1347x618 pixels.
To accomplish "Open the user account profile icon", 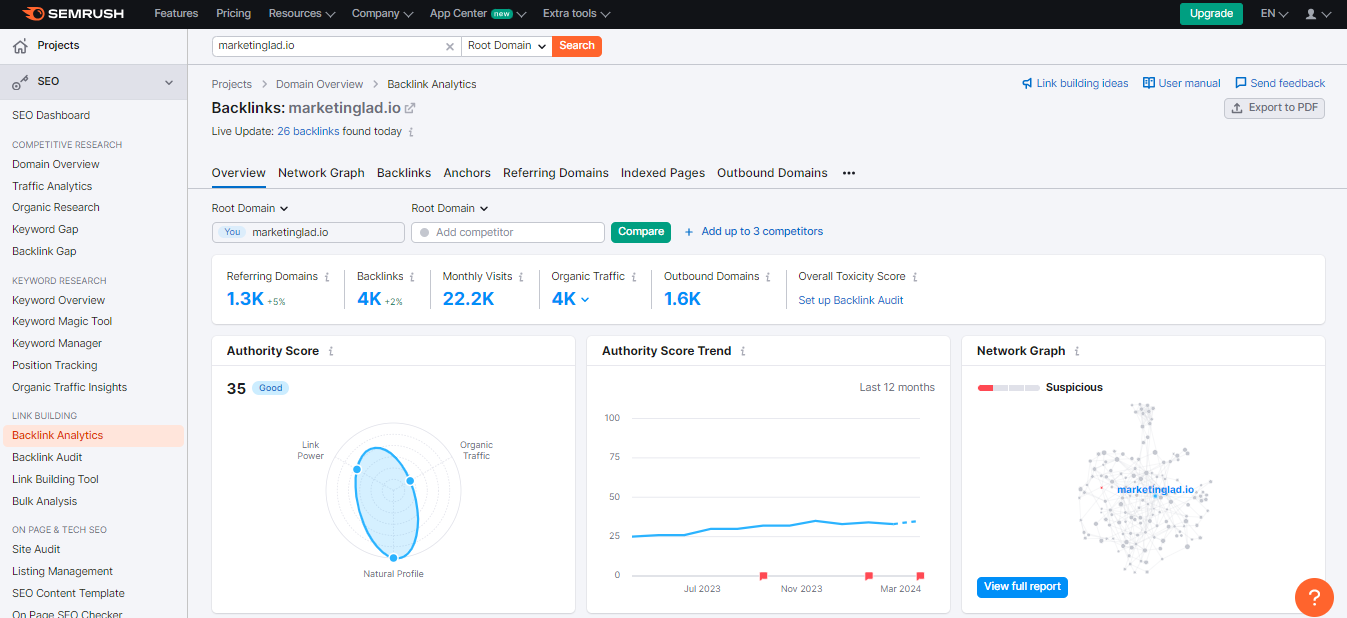I will tap(1311, 14).
